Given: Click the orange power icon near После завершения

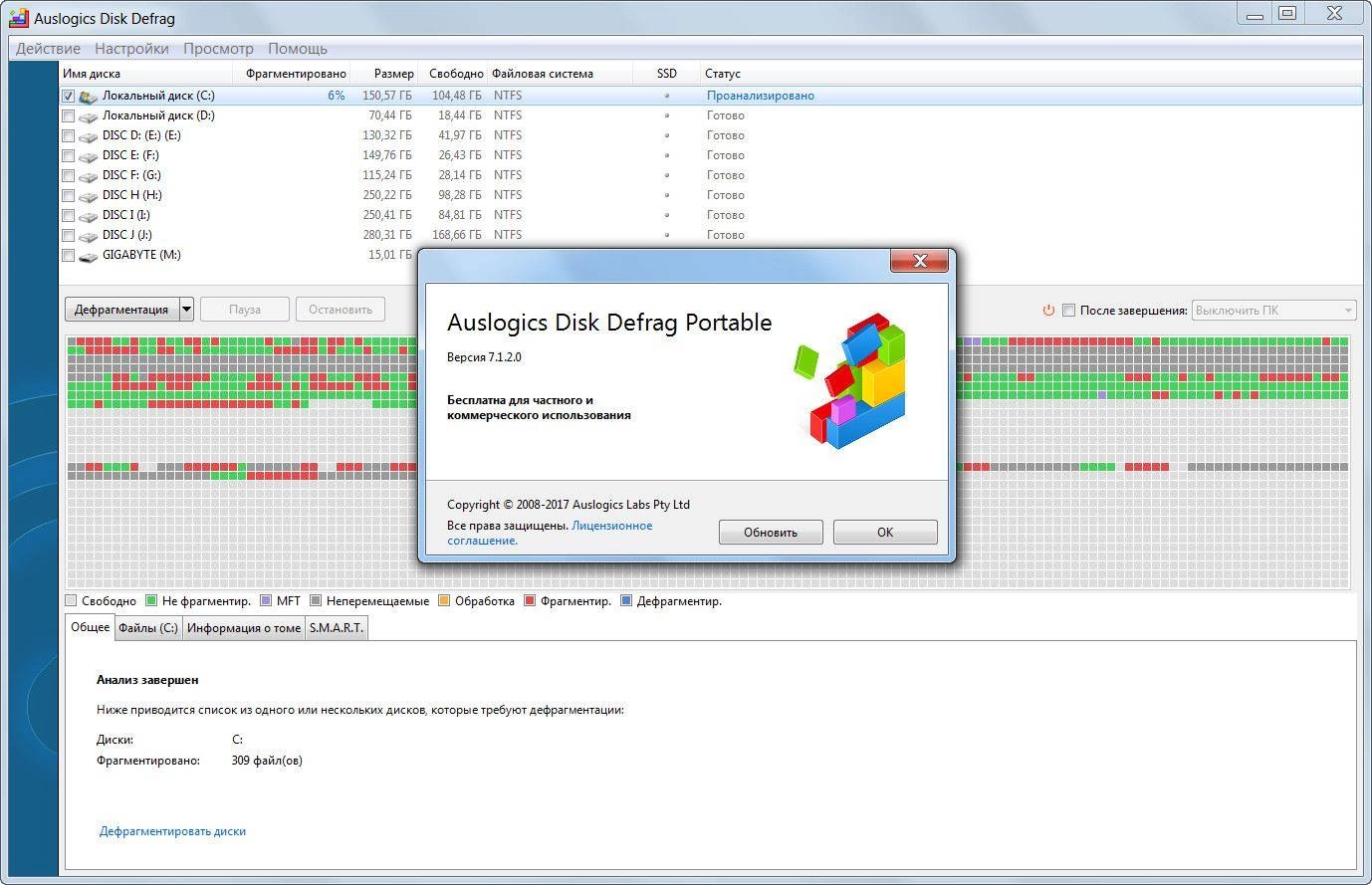Looking at the screenshot, I should tap(1047, 310).
